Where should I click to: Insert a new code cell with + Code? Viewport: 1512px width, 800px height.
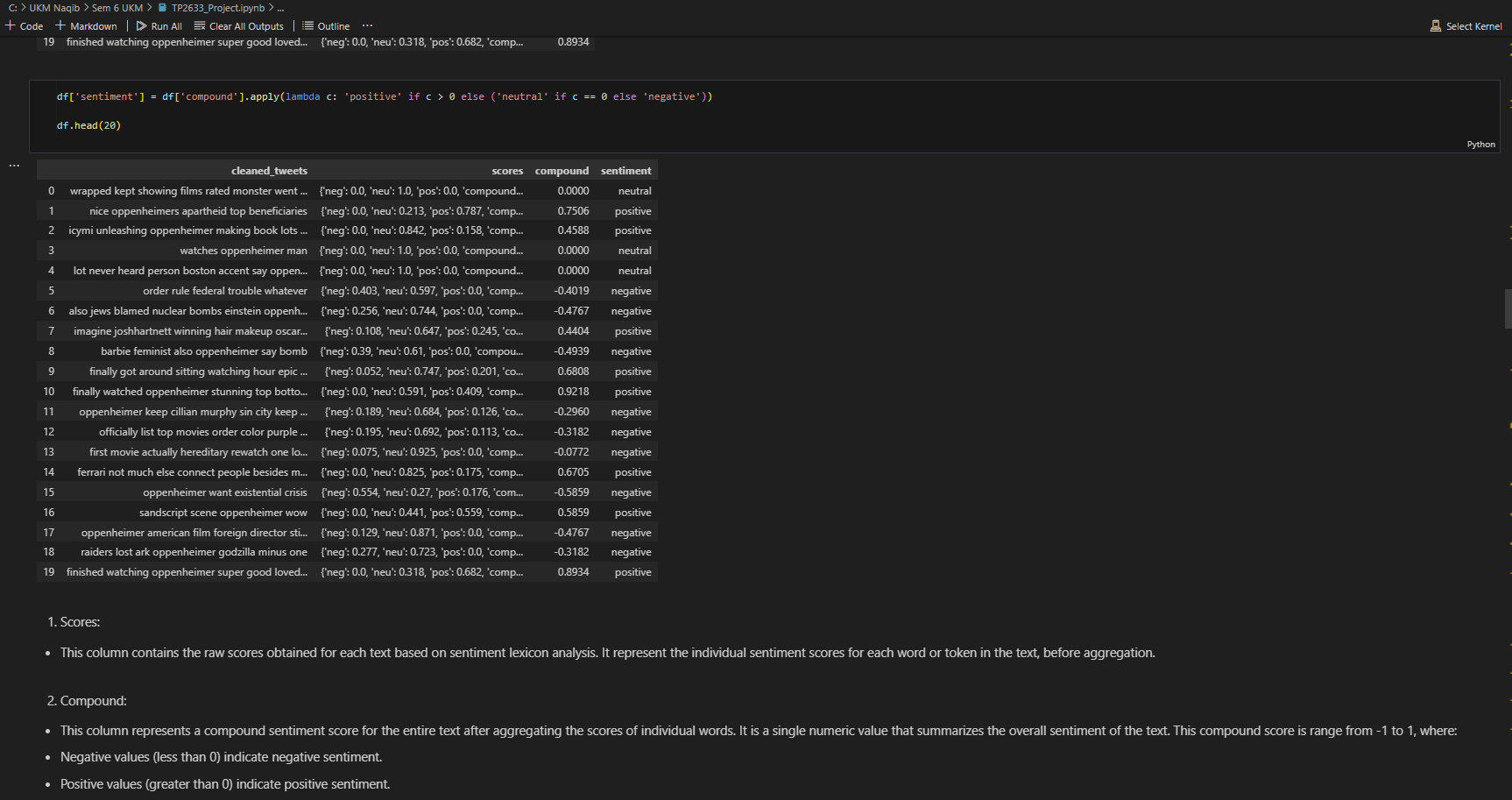[x=24, y=25]
